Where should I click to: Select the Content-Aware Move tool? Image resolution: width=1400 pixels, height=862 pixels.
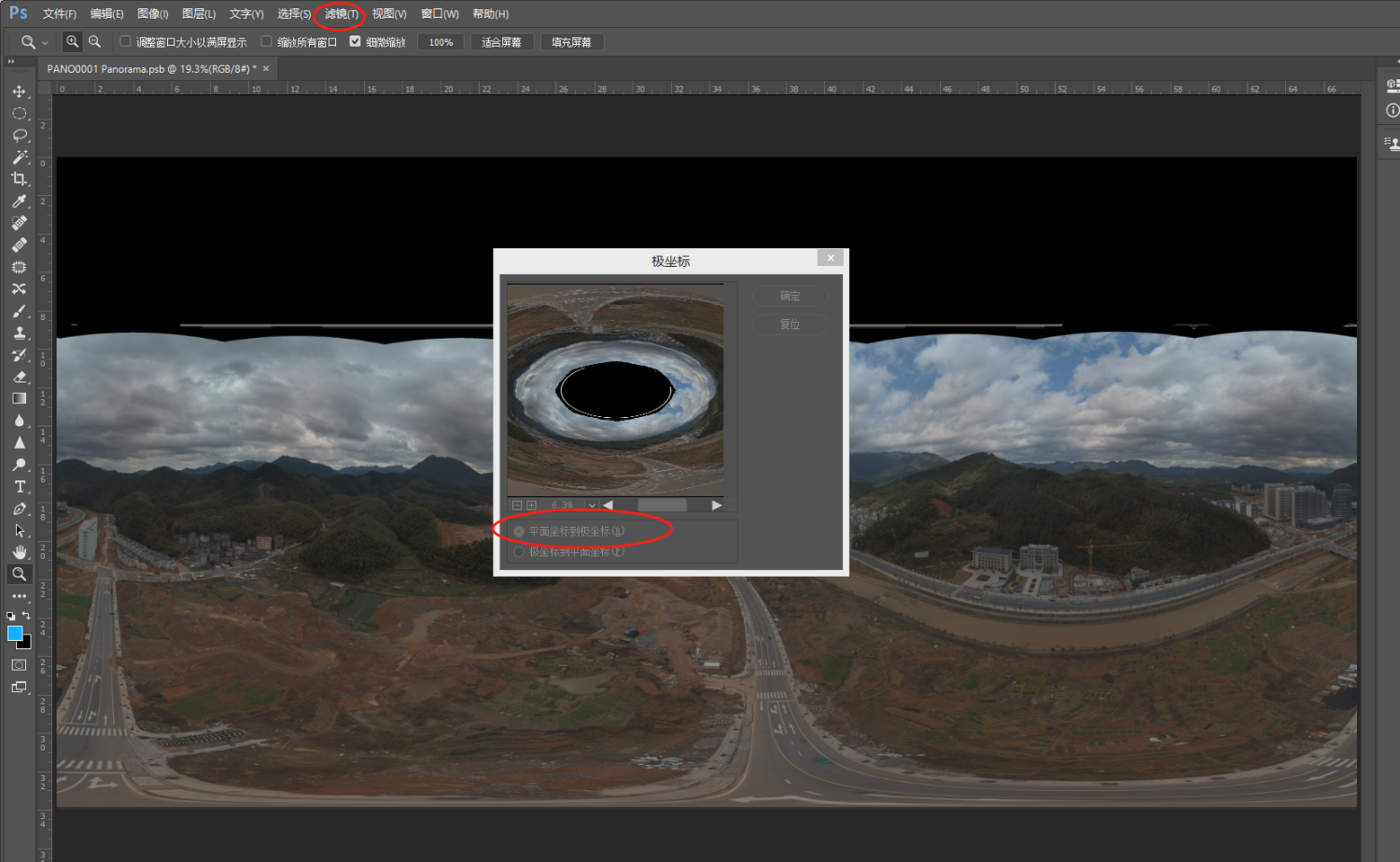click(x=19, y=289)
